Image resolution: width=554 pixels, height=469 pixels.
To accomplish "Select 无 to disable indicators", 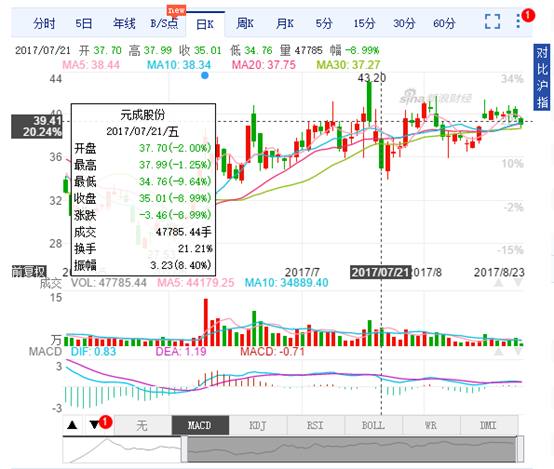I will point(142,425).
